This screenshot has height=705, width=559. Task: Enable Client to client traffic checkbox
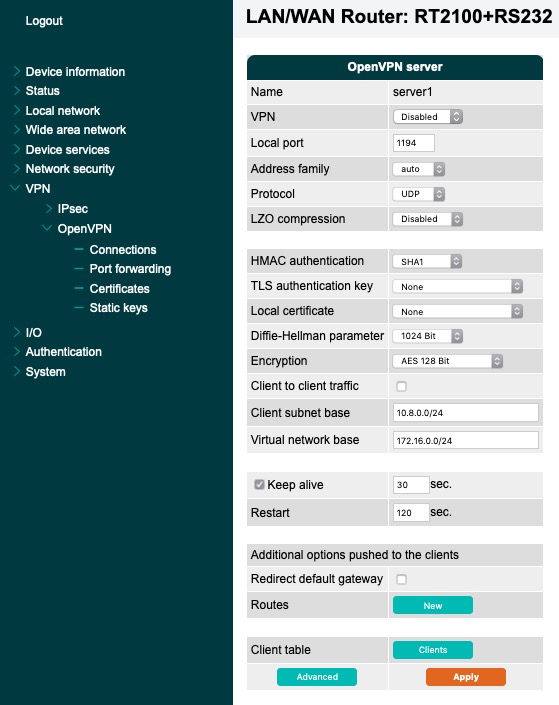[x=402, y=386]
